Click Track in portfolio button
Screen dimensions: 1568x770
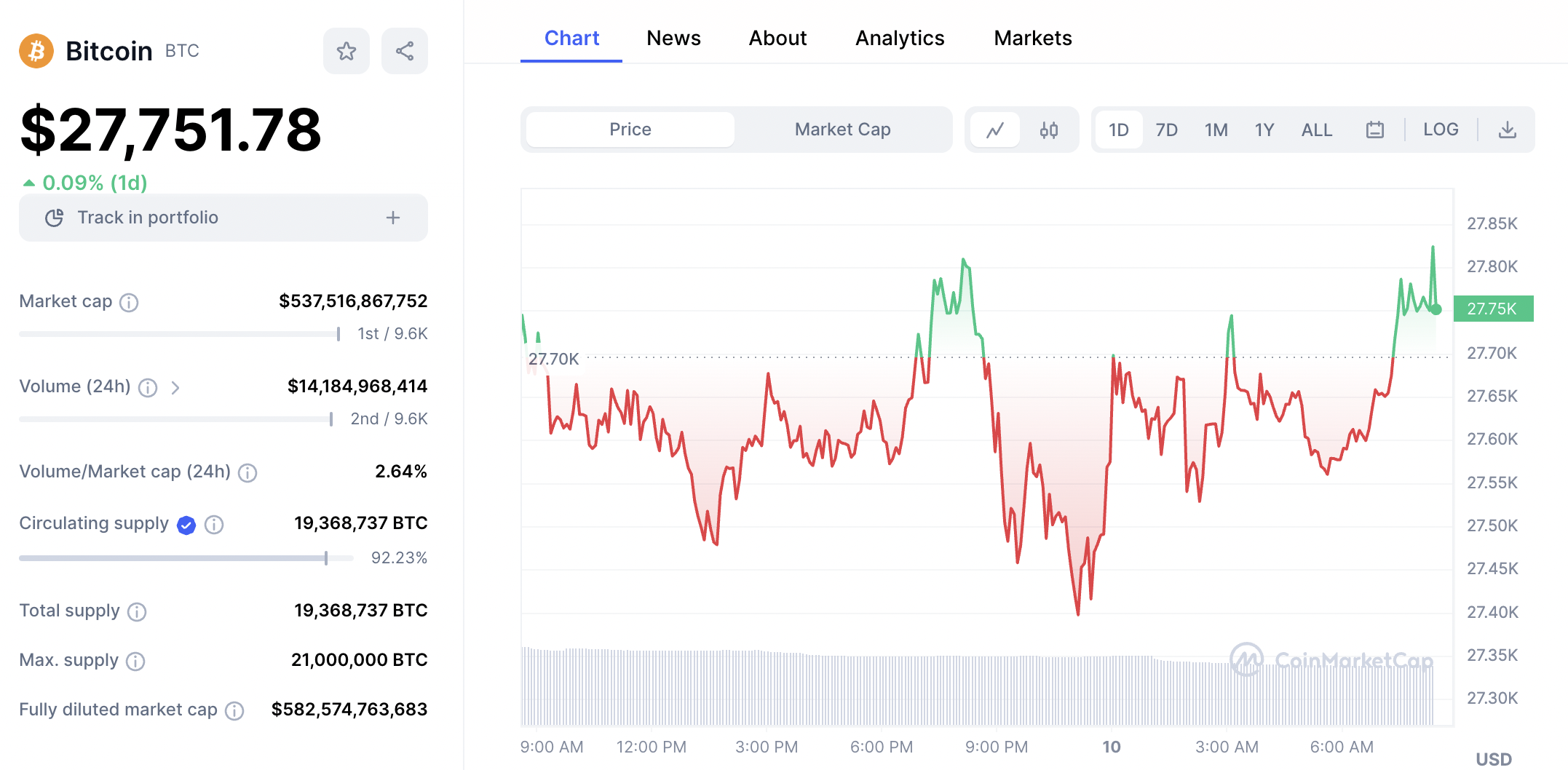tap(223, 218)
